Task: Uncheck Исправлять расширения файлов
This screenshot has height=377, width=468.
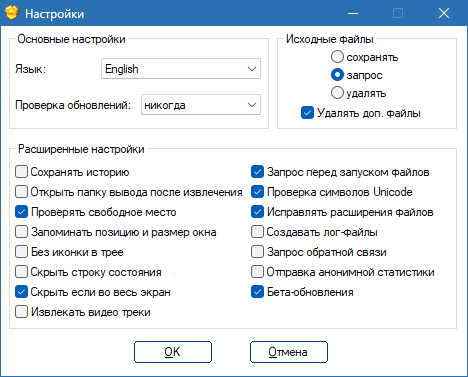Action: click(257, 212)
